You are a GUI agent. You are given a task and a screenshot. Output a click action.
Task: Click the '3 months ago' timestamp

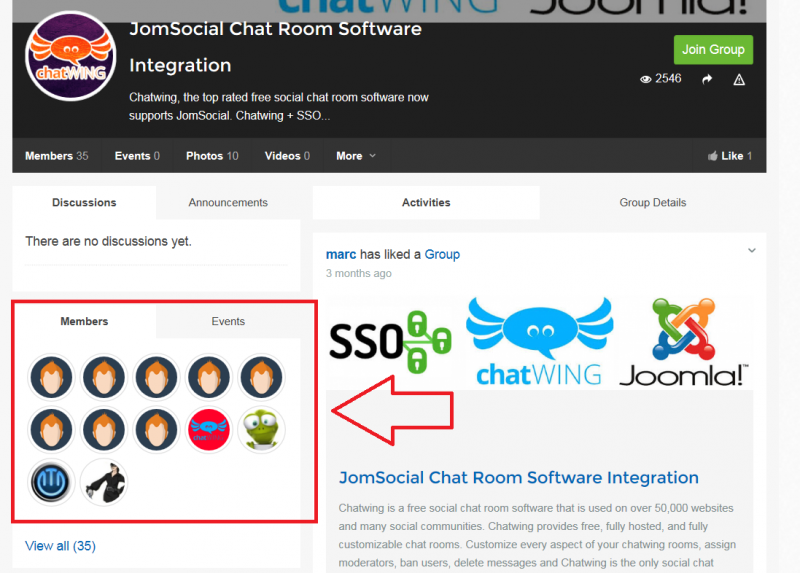[x=359, y=273]
